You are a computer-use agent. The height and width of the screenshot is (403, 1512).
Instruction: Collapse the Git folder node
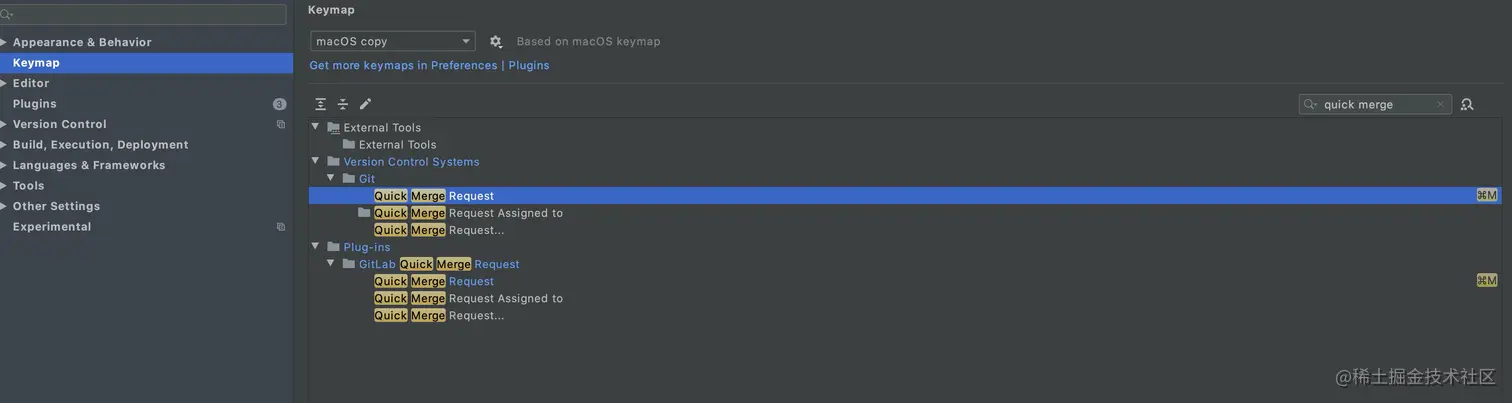[332, 178]
